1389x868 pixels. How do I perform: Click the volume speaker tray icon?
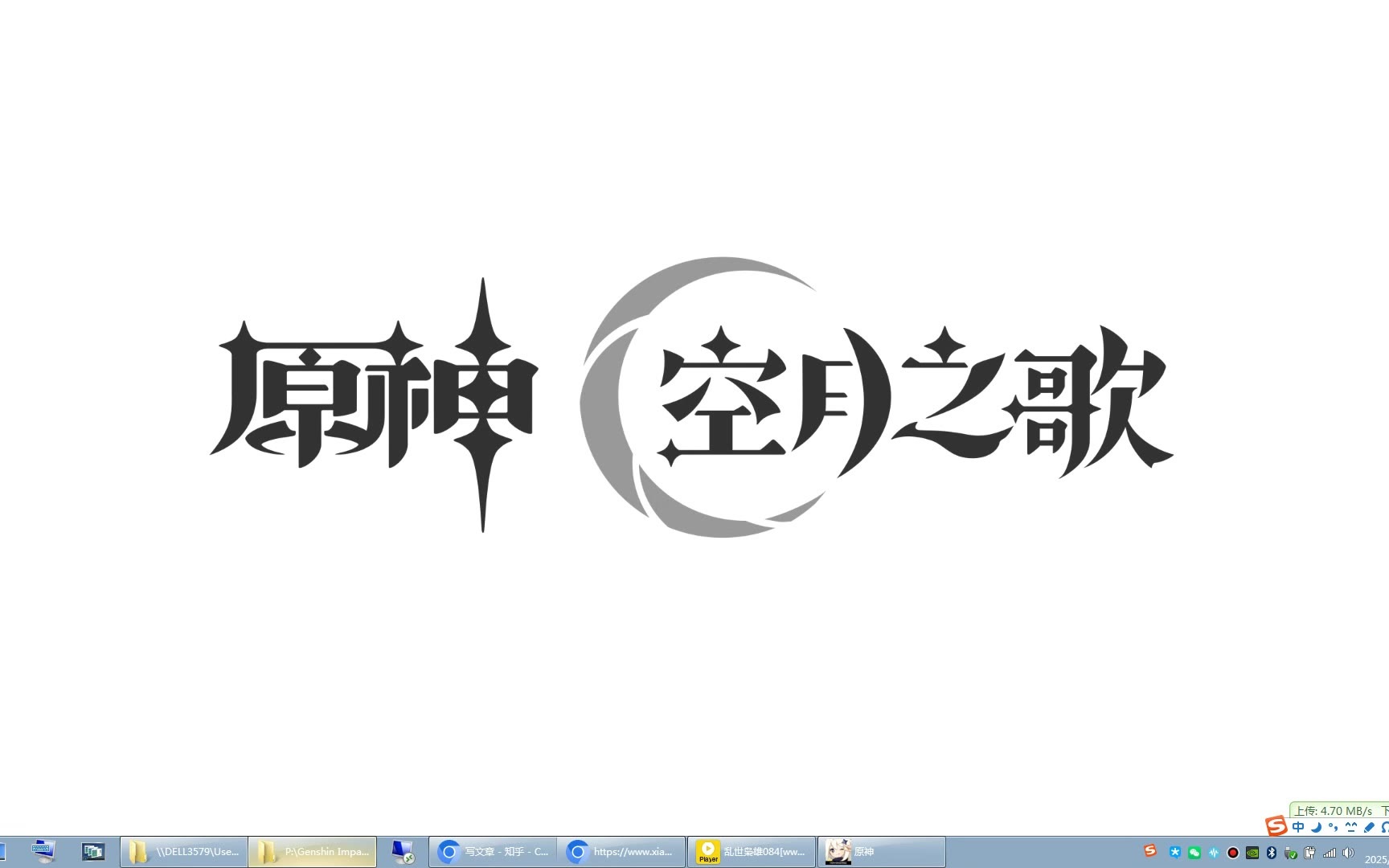[x=1349, y=853]
